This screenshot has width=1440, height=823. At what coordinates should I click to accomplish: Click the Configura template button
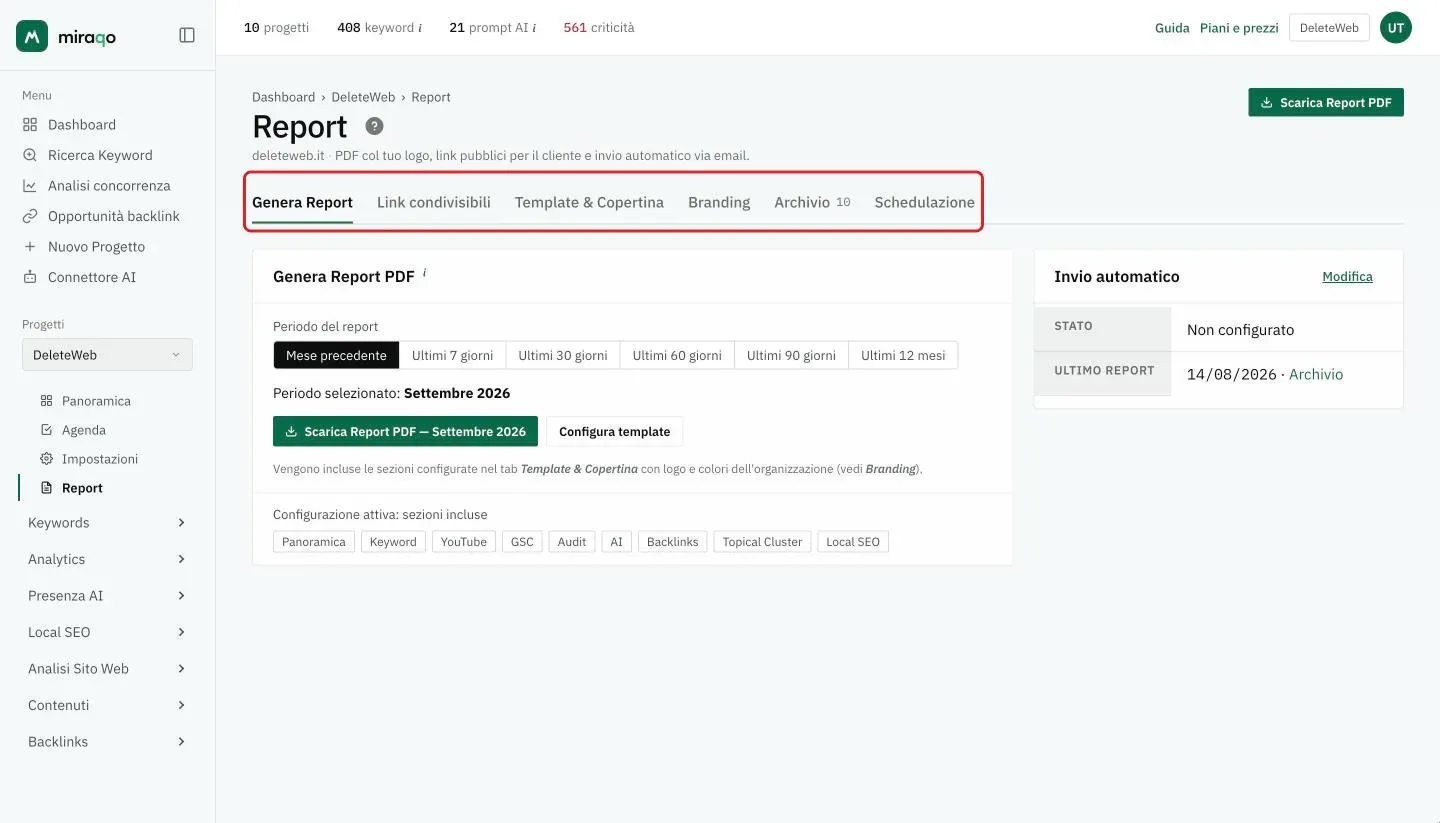[x=614, y=431]
